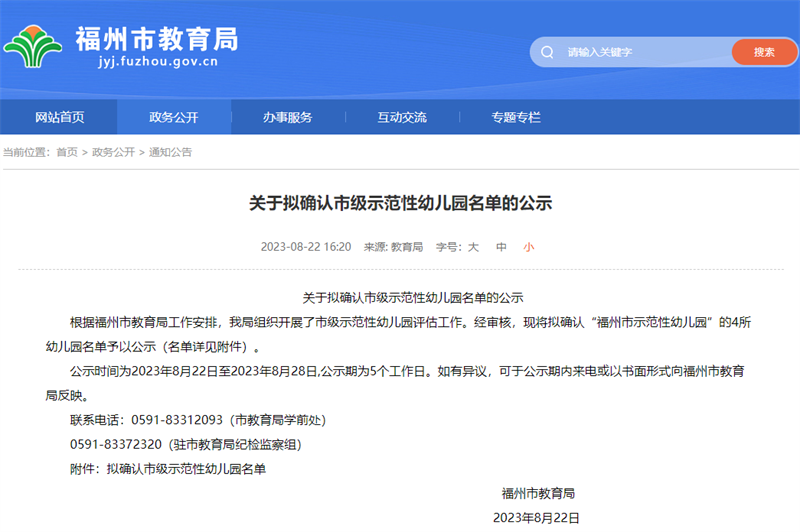Click 首页 in the breadcrumb trail

point(66,152)
